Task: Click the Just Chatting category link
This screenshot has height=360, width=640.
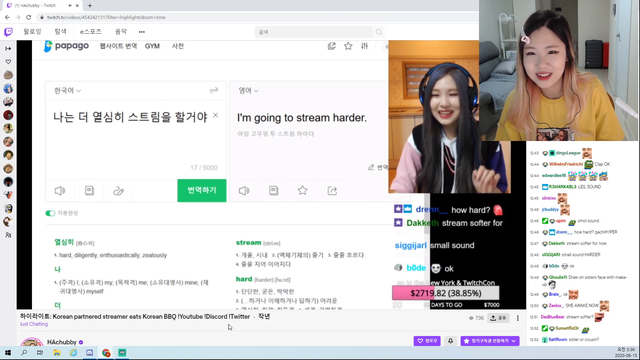Action: point(34,324)
